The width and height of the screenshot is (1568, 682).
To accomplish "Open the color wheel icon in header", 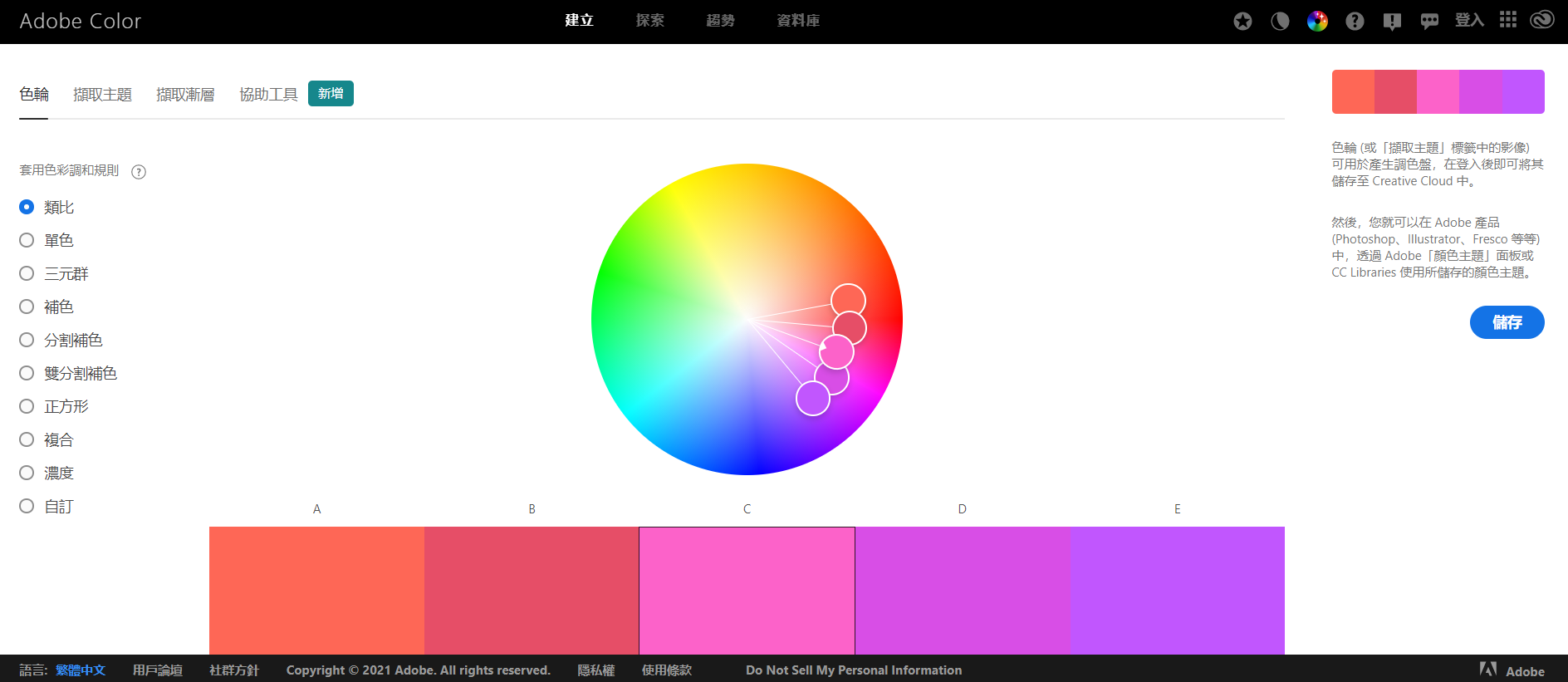I will (x=1317, y=21).
